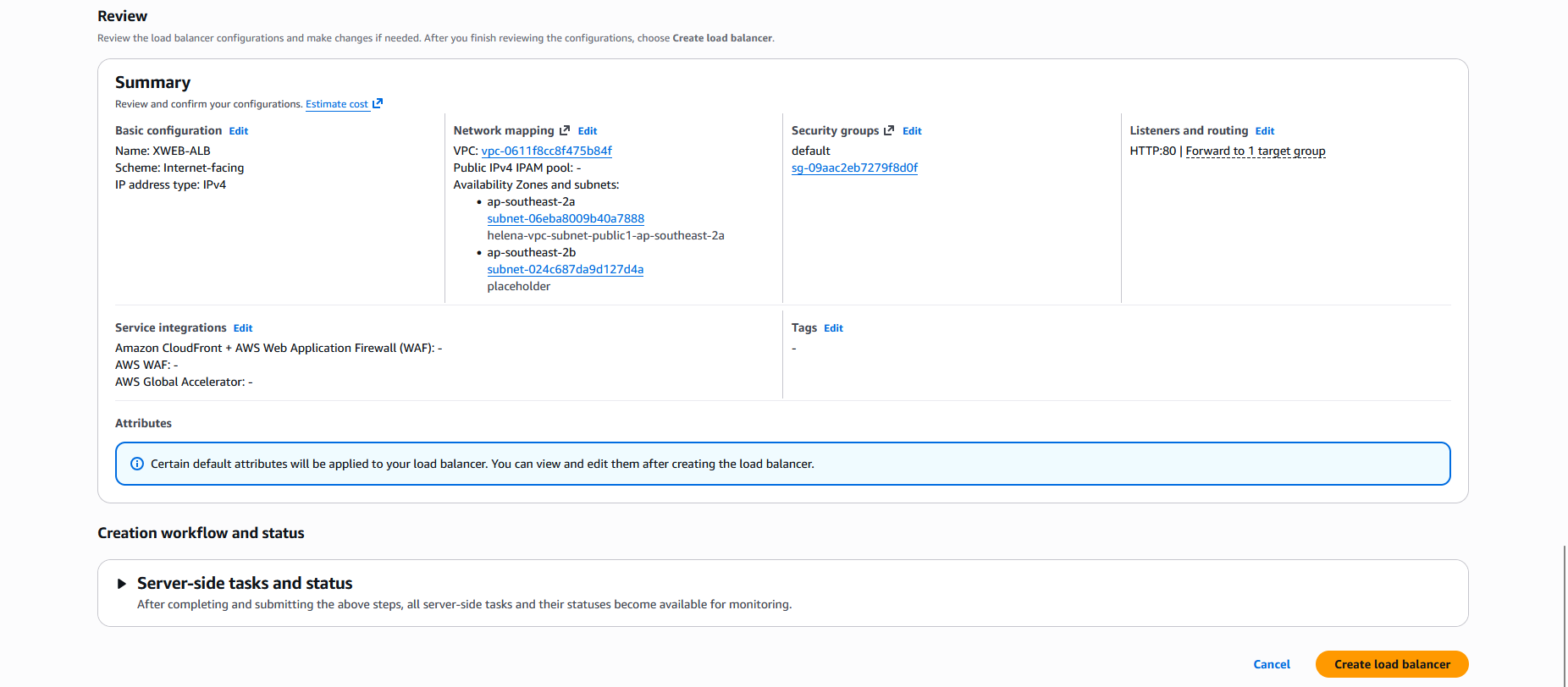The image size is (1568, 687).
Task: Click external link icon beside Estimate cost
Action: click(x=378, y=103)
